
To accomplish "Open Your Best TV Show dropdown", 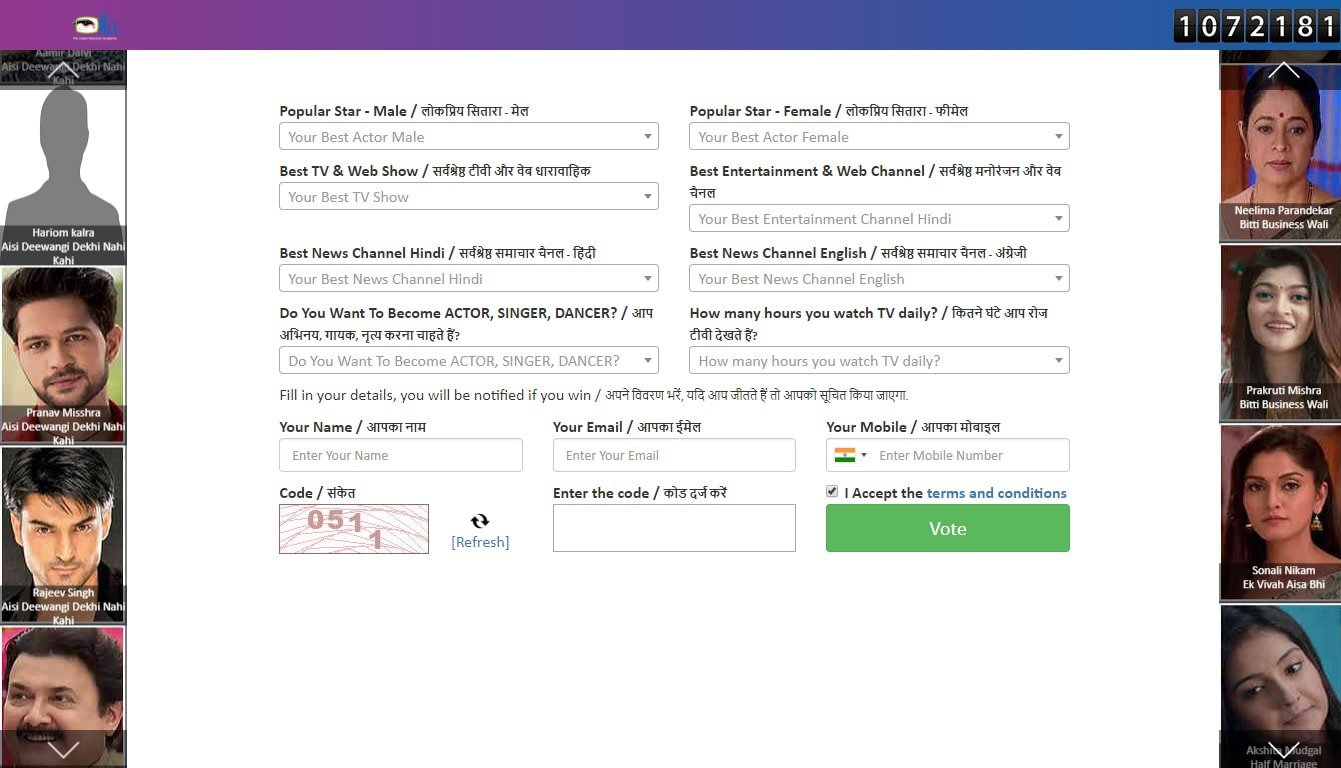I will point(468,197).
